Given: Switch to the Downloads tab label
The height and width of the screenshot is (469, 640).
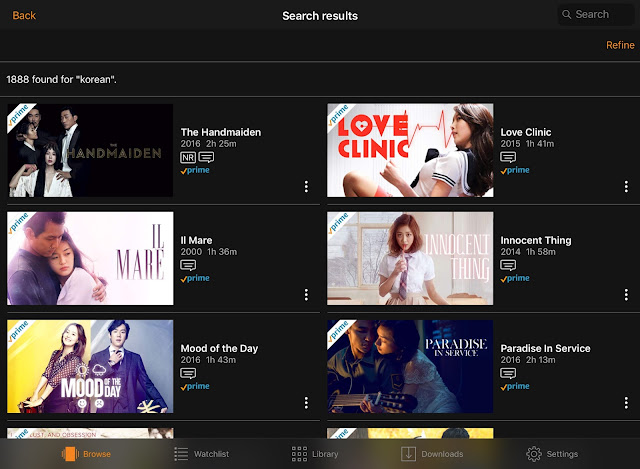Looking at the screenshot, I should click(442, 454).
